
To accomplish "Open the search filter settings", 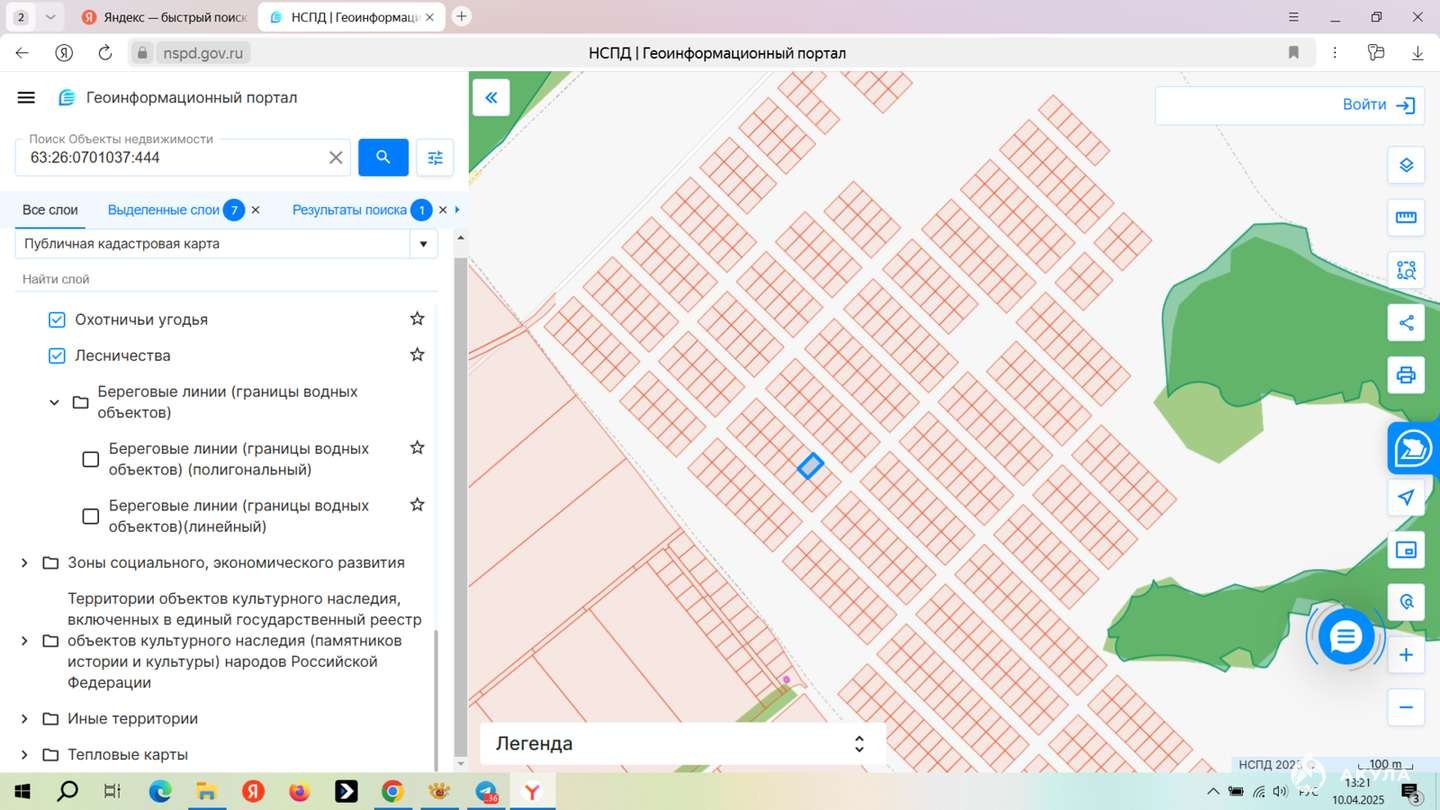I will 435,157.
